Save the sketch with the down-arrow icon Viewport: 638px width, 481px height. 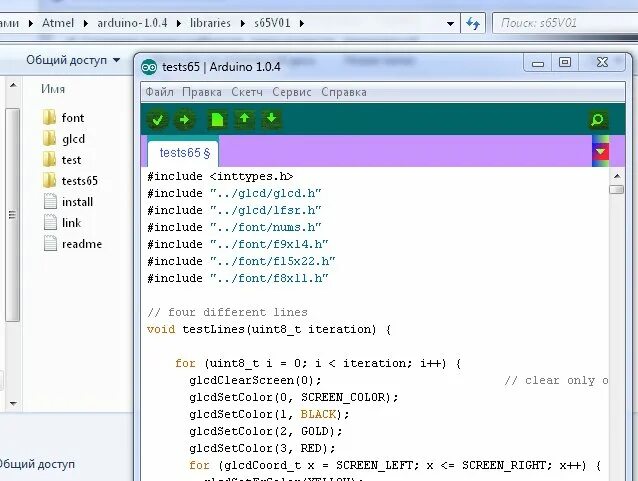point(271,119)
